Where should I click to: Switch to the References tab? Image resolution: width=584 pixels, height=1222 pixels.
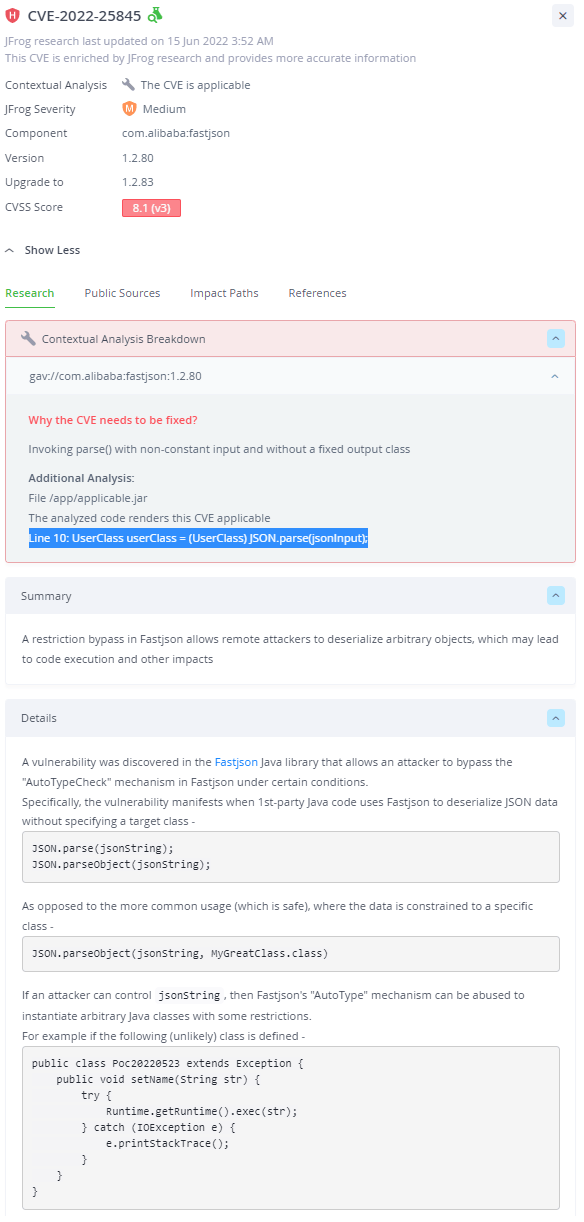point(317,293)
